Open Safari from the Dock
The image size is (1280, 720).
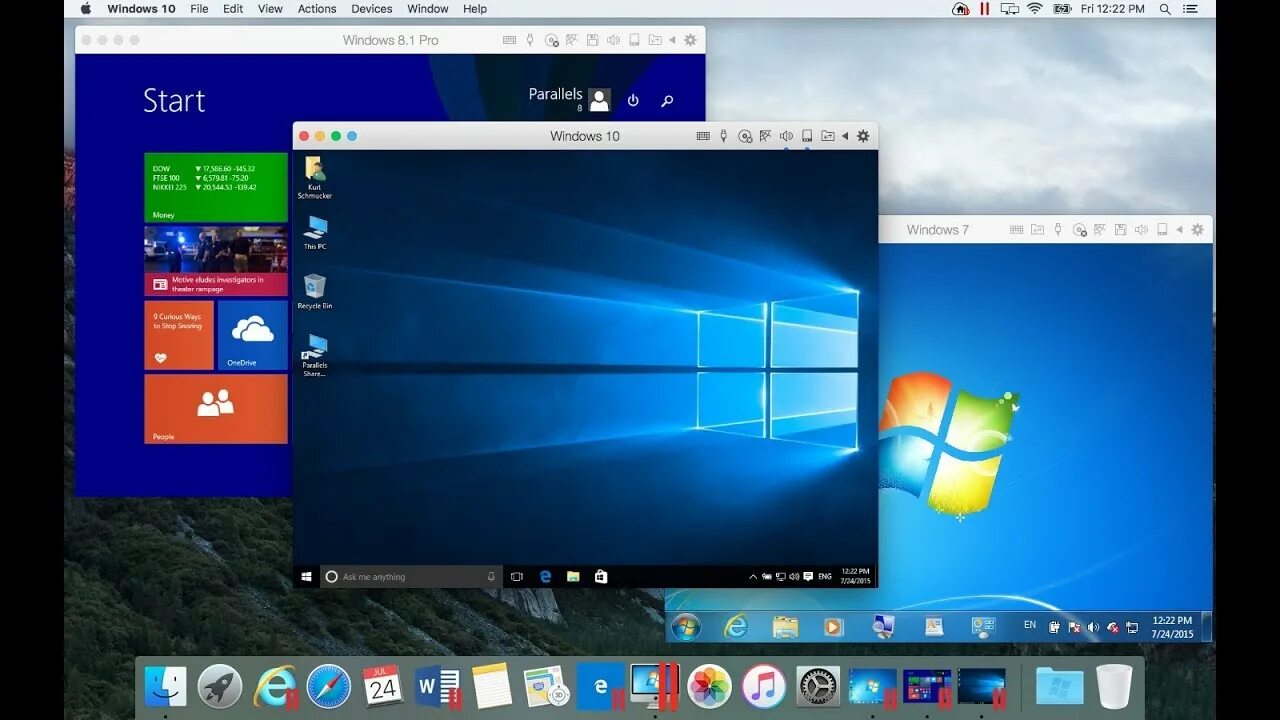[x=329, y=686]
